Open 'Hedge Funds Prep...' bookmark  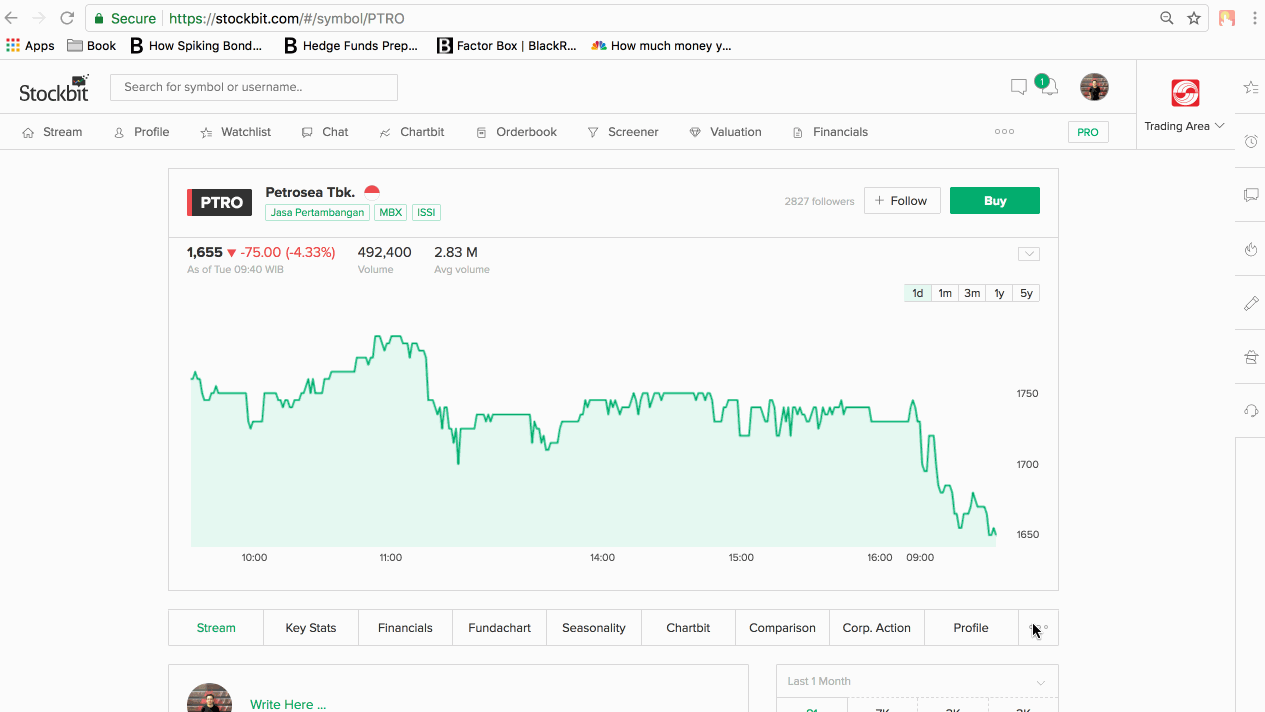351,46
